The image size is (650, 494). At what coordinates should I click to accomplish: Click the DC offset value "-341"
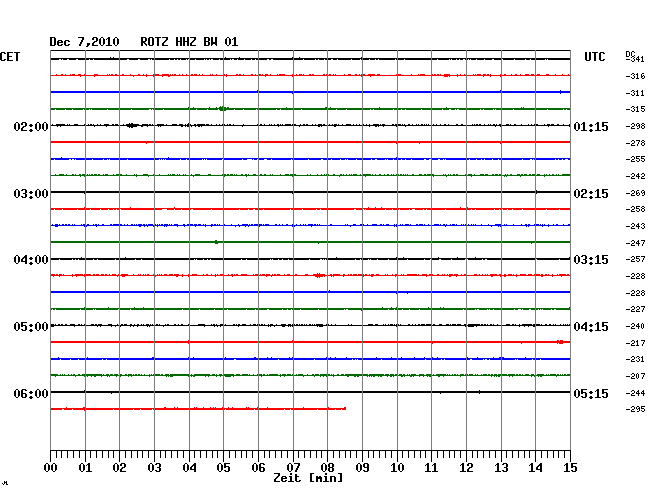[635, 59]
